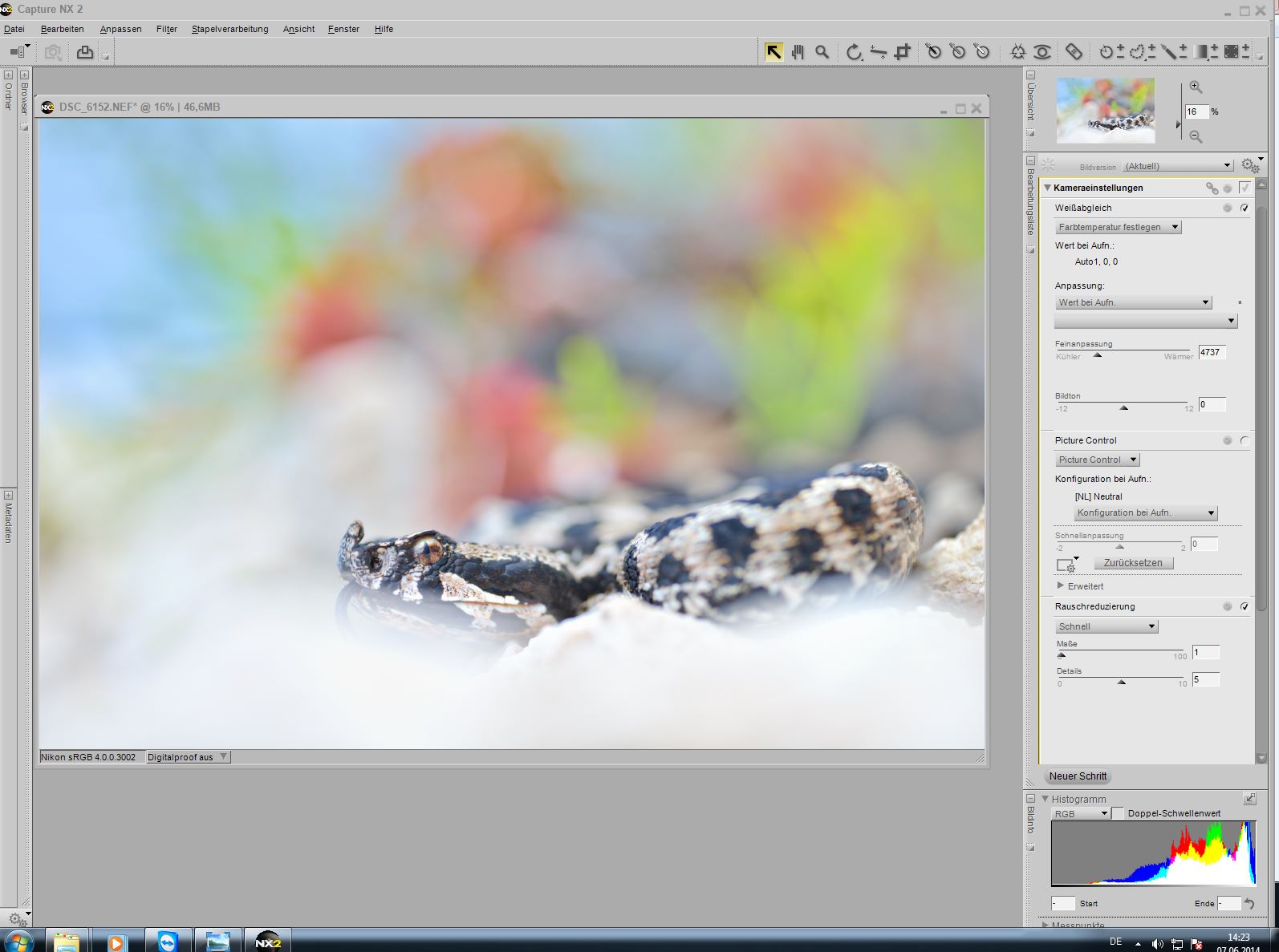Enable the Picture Control checkbox

coord(1244,440)
